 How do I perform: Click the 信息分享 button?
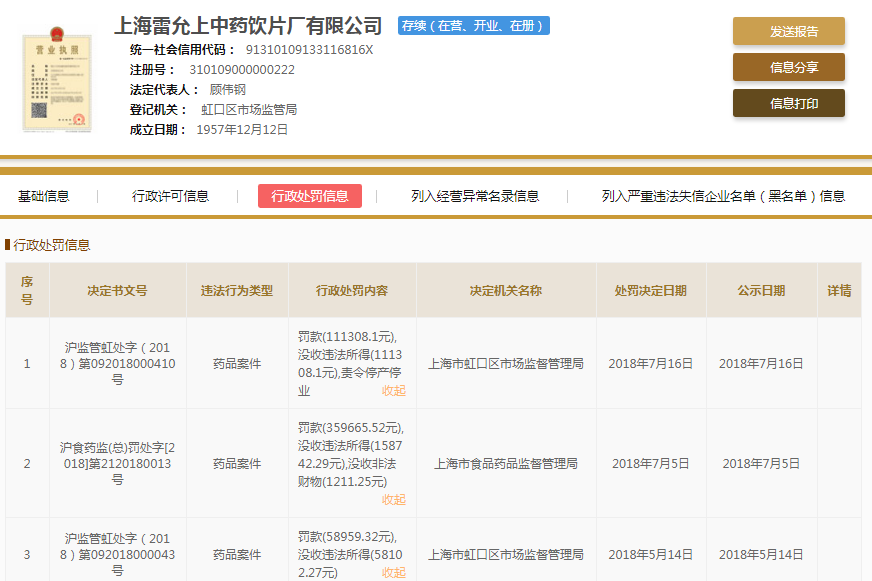tap(789, 67)
